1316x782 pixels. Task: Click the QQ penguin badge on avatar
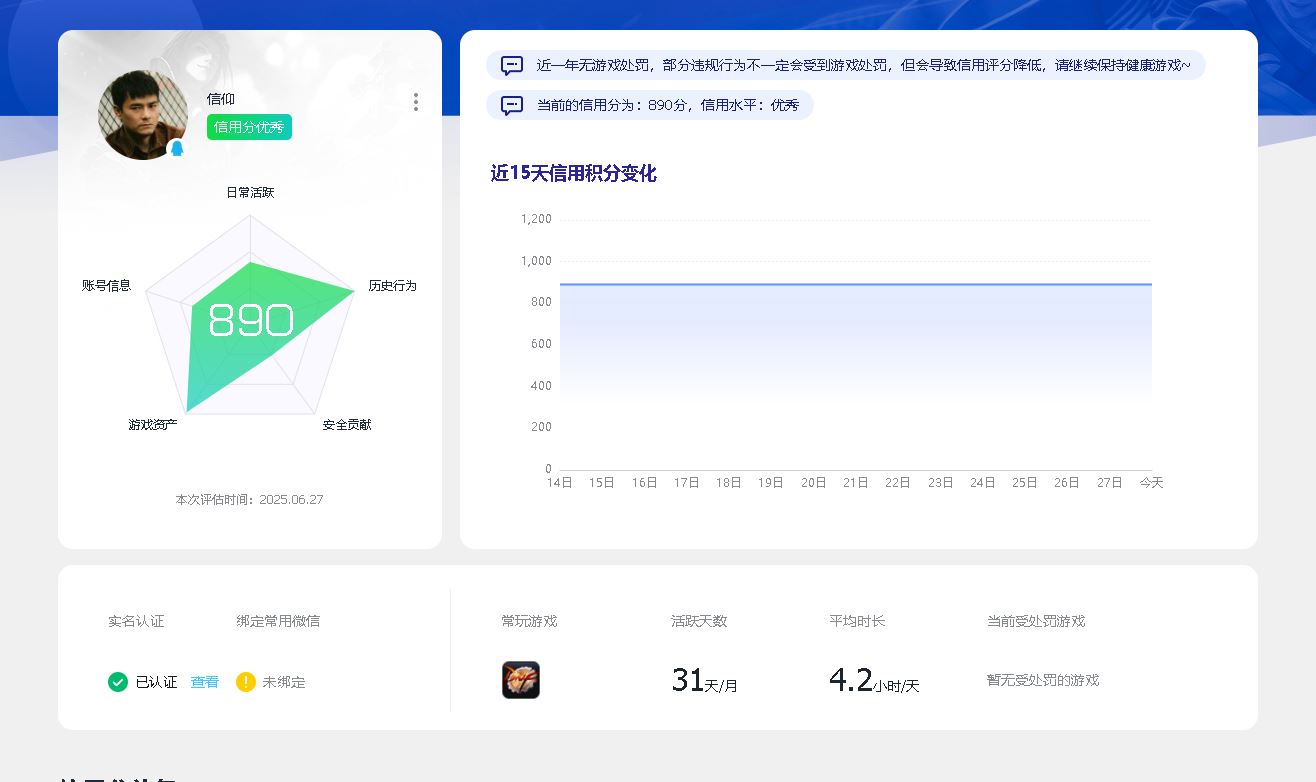pos(177,148)
